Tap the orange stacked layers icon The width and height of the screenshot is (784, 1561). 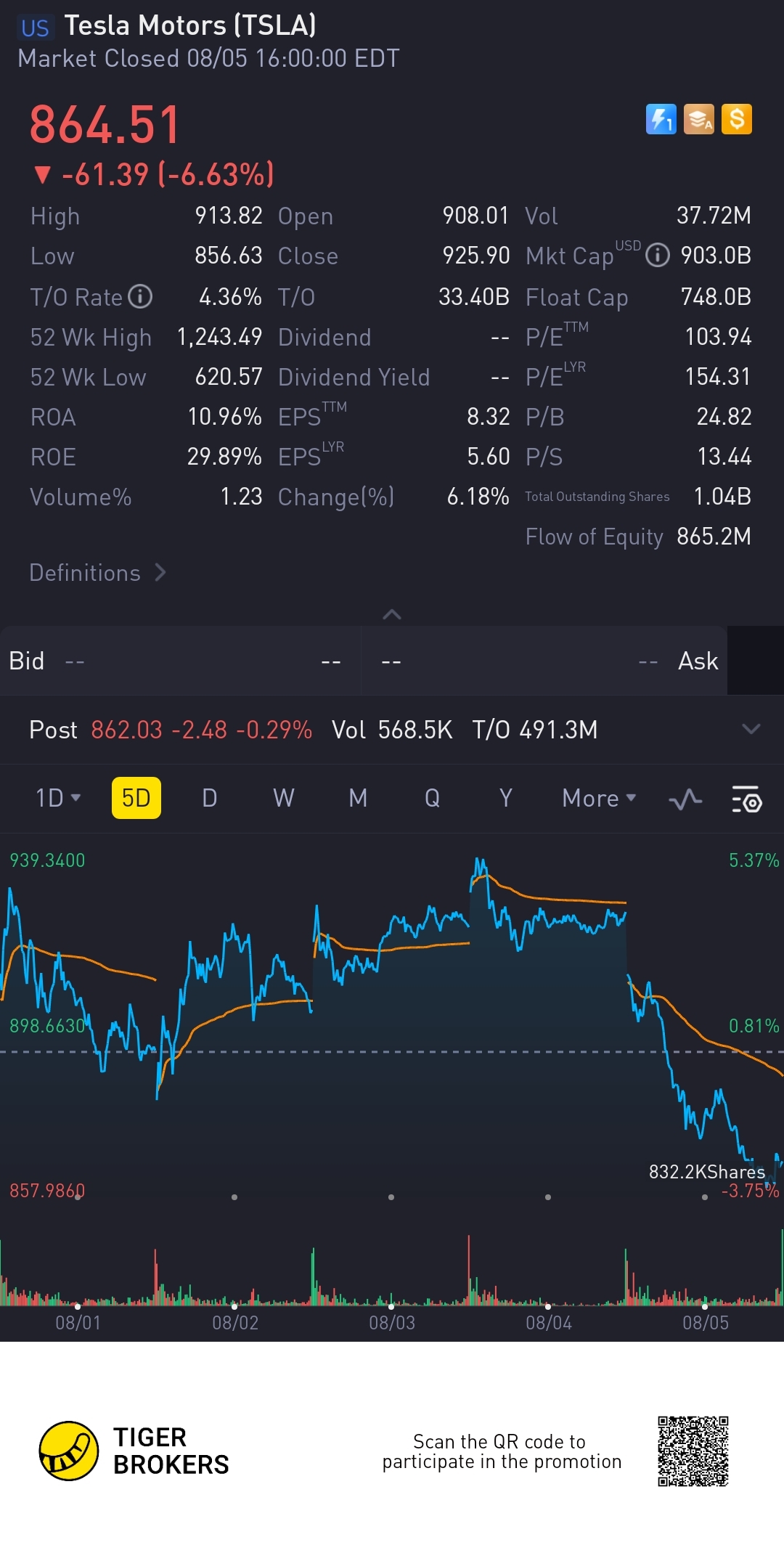click(699, 119)
